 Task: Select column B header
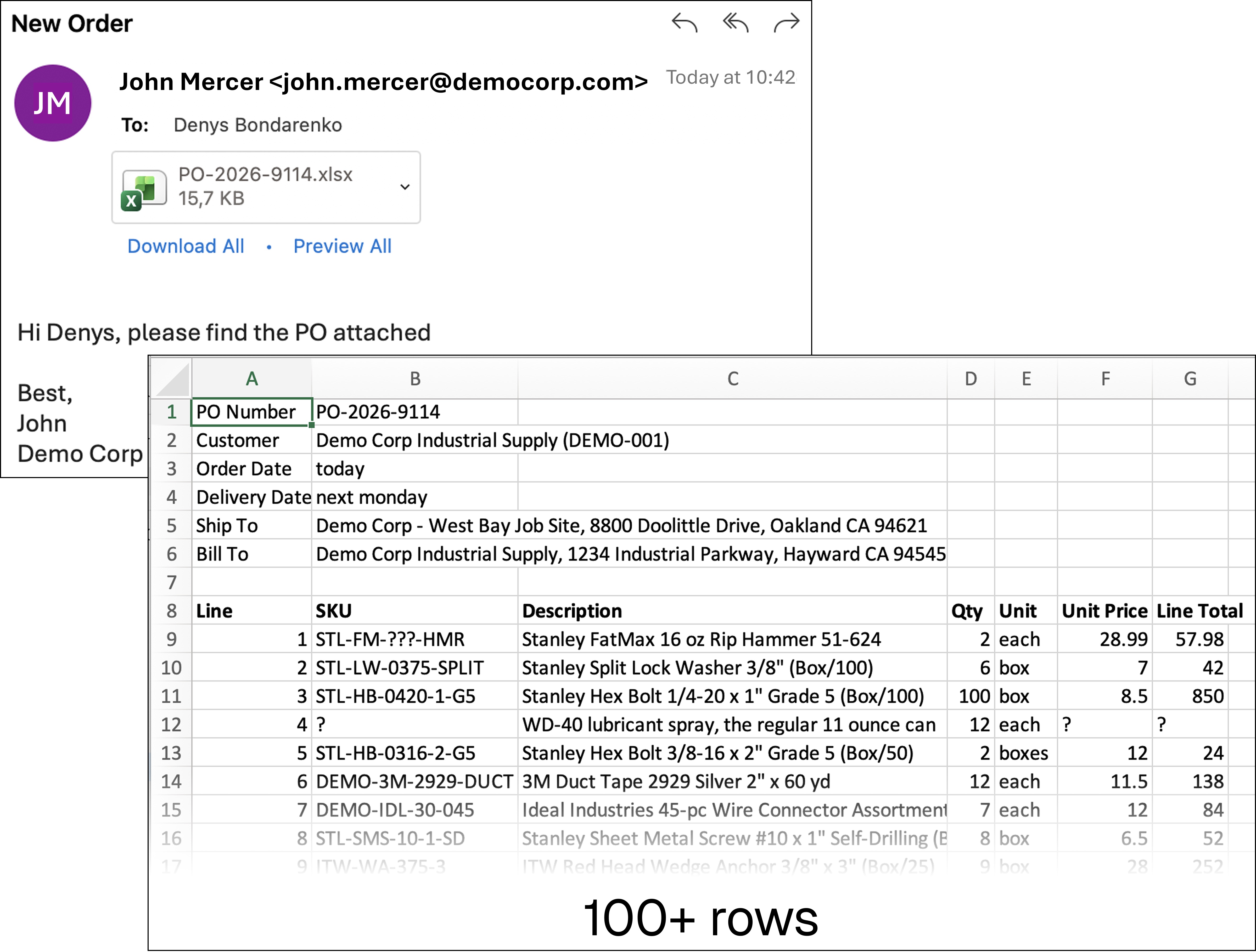(415, 379)
